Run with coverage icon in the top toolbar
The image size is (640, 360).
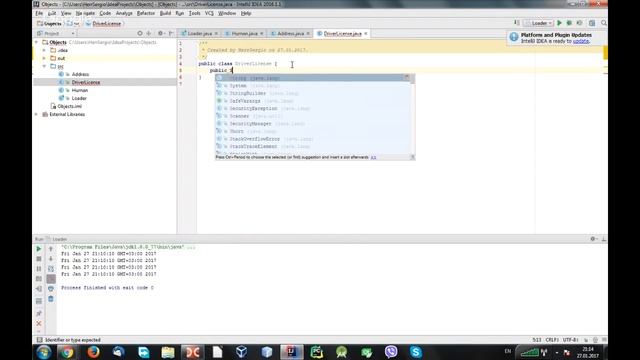coord(579,23)
